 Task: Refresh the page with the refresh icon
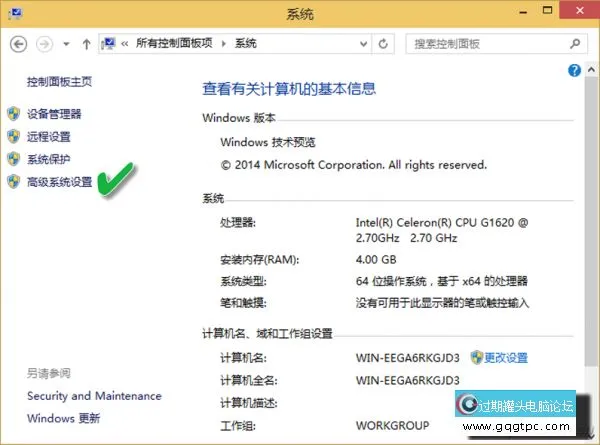click(x=385, y=44)
